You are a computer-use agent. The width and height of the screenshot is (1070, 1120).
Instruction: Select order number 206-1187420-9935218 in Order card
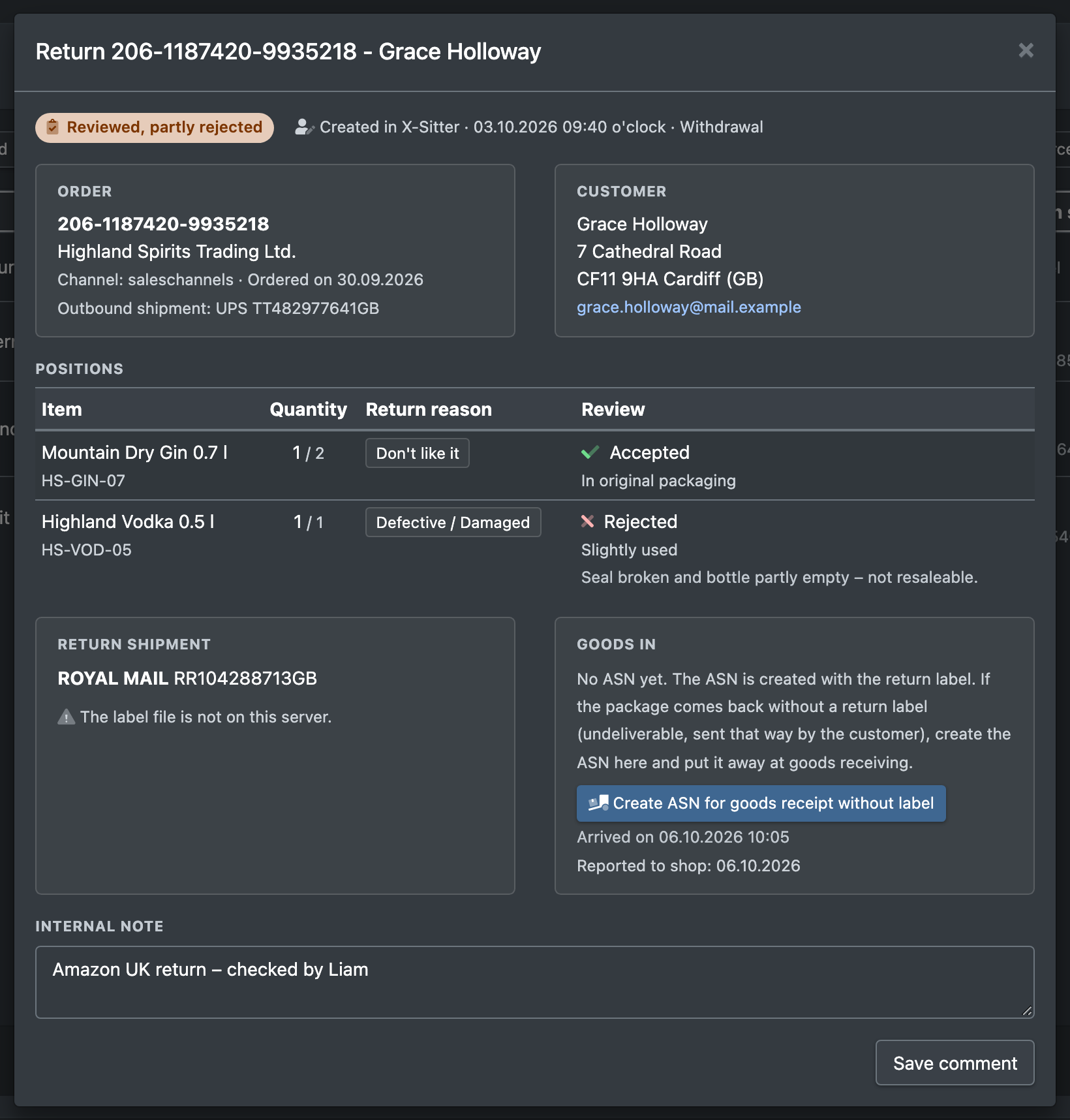click(163, 224)
